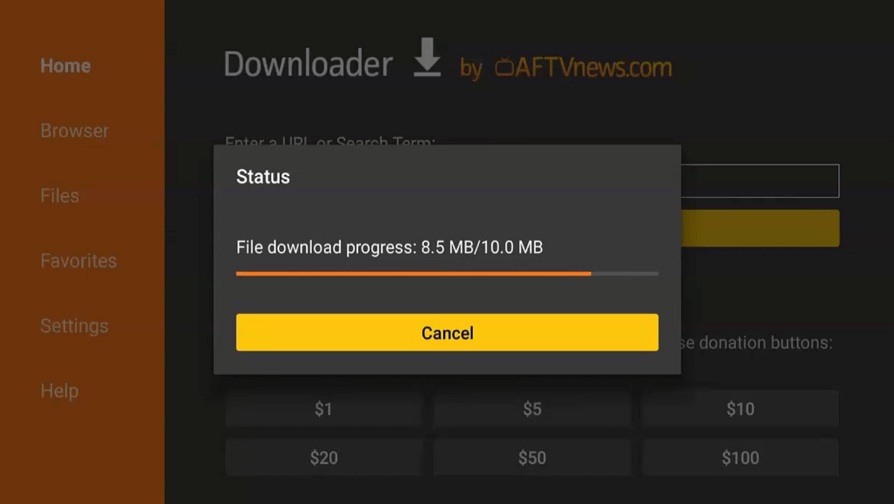Viewport: 894px width, 504px height.
Task: Open the Help section
Action: (59, 391)
